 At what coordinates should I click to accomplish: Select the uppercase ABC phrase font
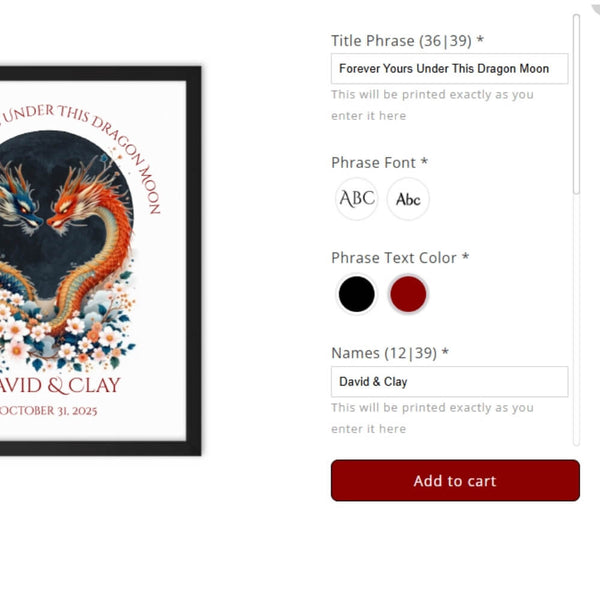(357, 199)
